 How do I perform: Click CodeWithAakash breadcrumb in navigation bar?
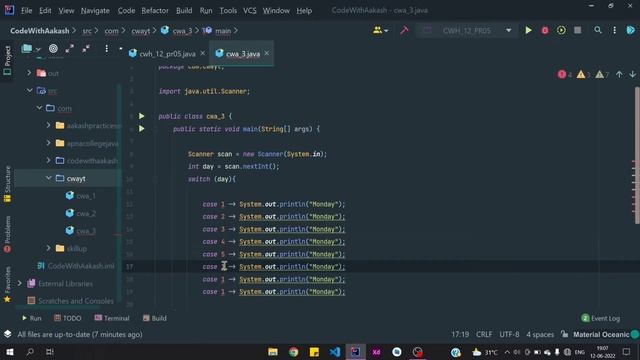40,31
